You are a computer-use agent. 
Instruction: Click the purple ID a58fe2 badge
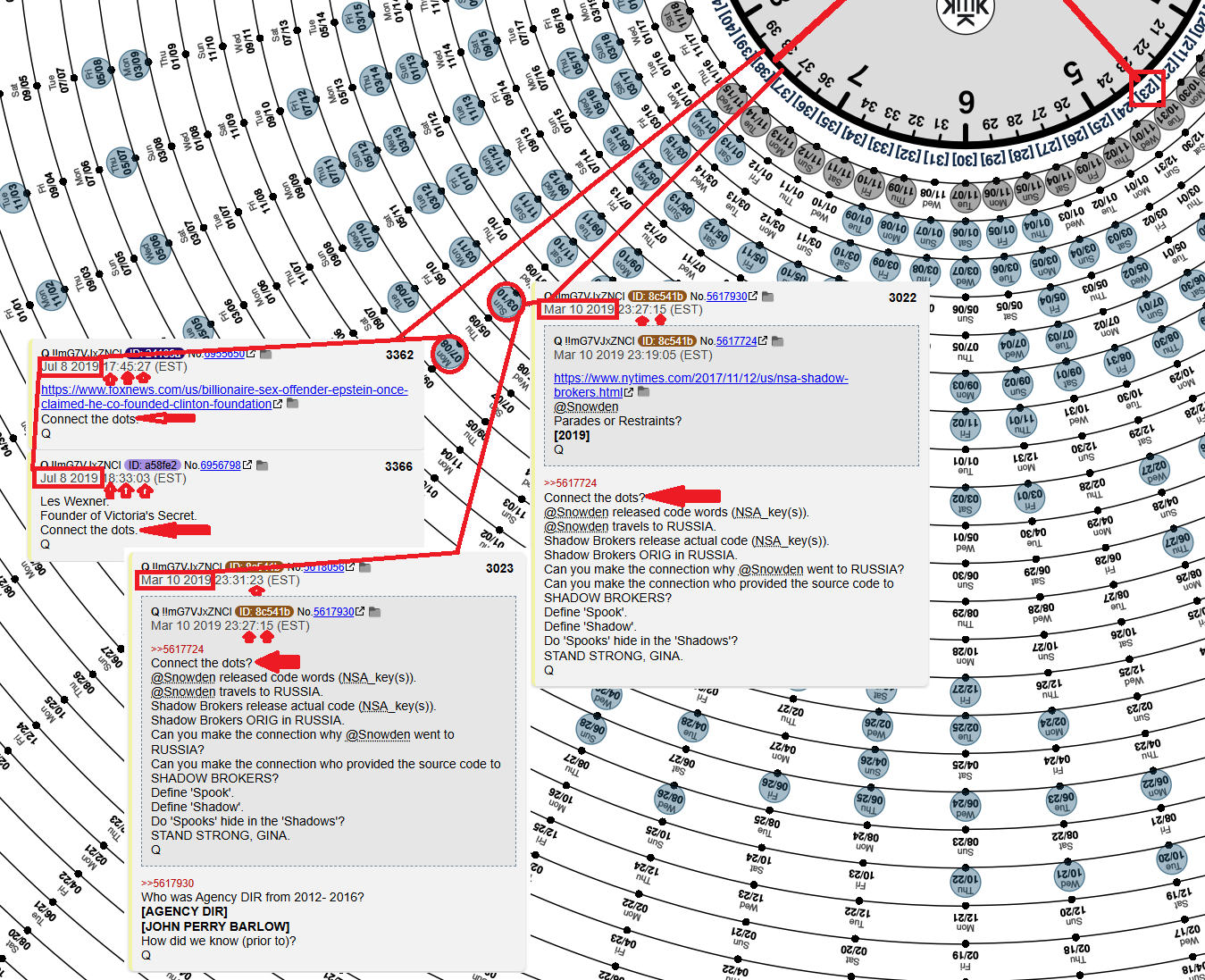coord(152,465)
